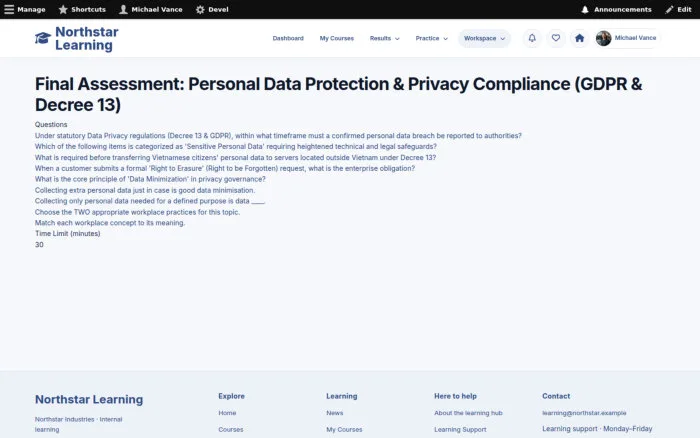This screenshot has height=438, width=700.
Task: Click the Time Limit (minutes) label
Action: coord(67,234)
